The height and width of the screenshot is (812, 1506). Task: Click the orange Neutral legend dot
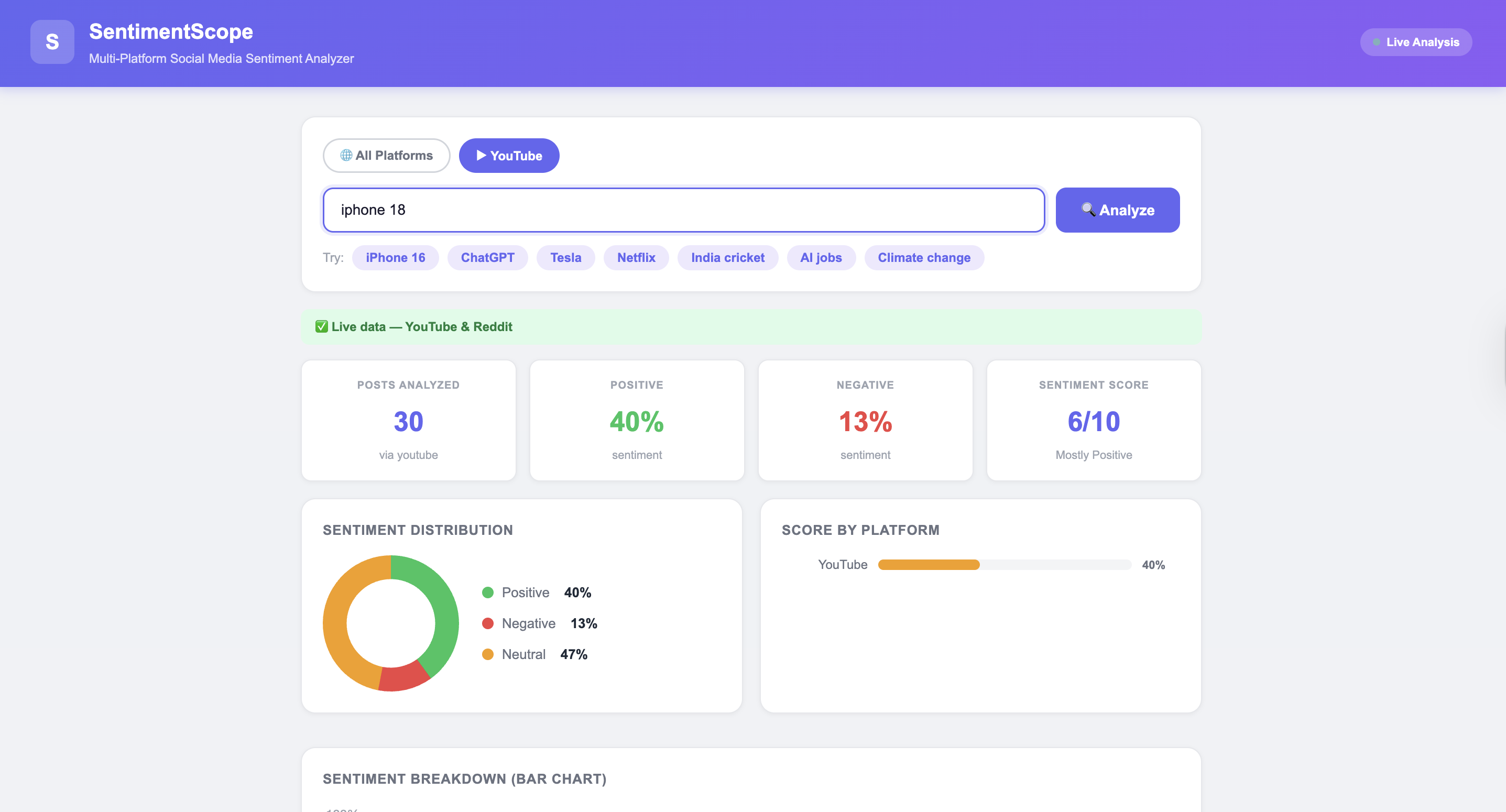[487, 655]
